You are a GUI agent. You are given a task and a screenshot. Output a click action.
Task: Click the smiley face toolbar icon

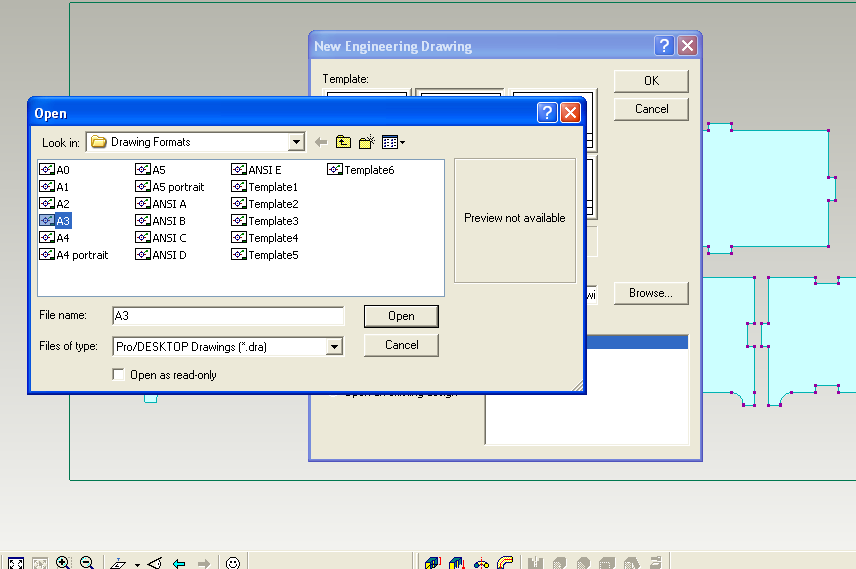click(233, 563)
